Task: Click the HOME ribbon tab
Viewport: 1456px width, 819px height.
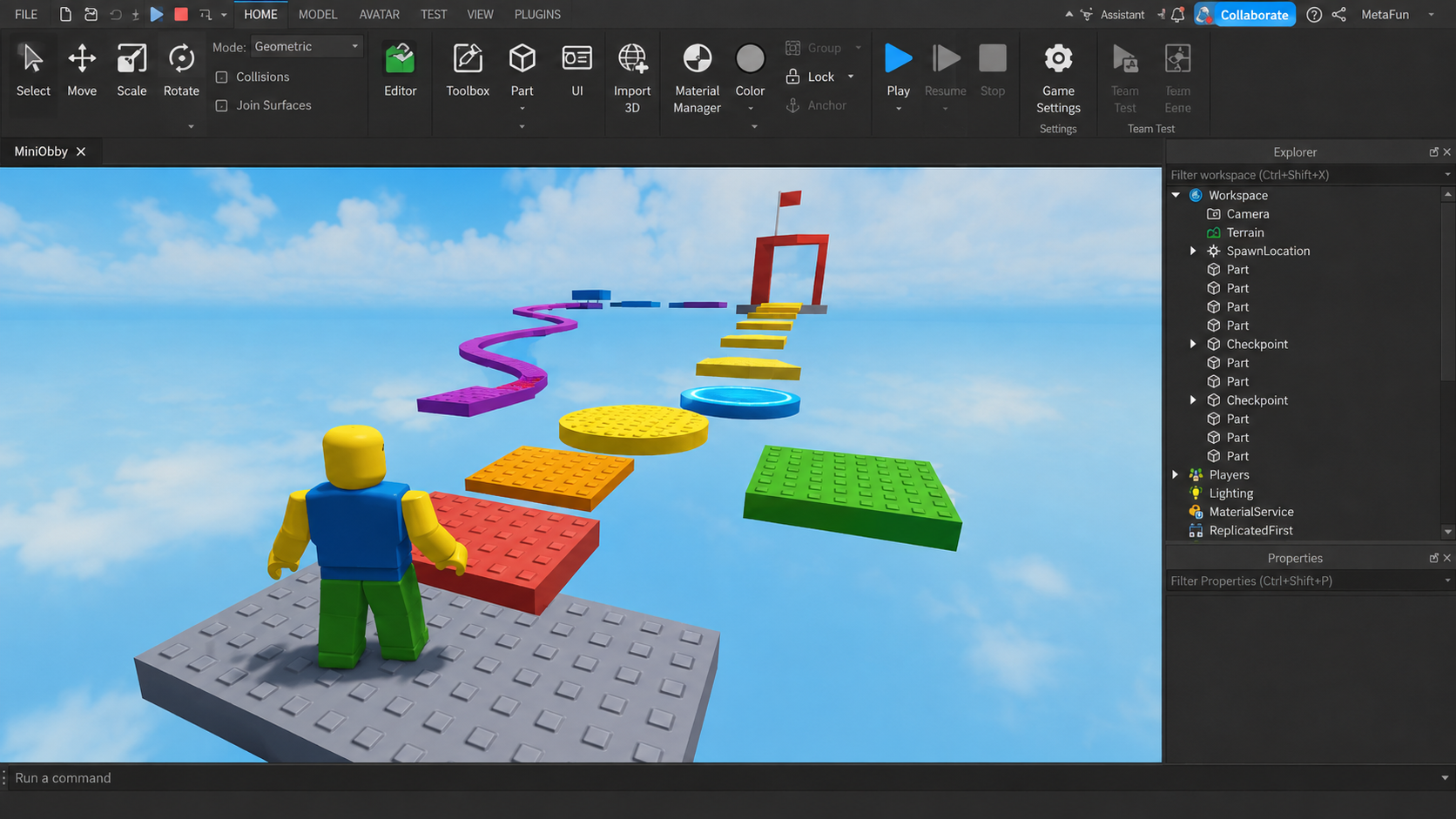Action: click(260, 14)
